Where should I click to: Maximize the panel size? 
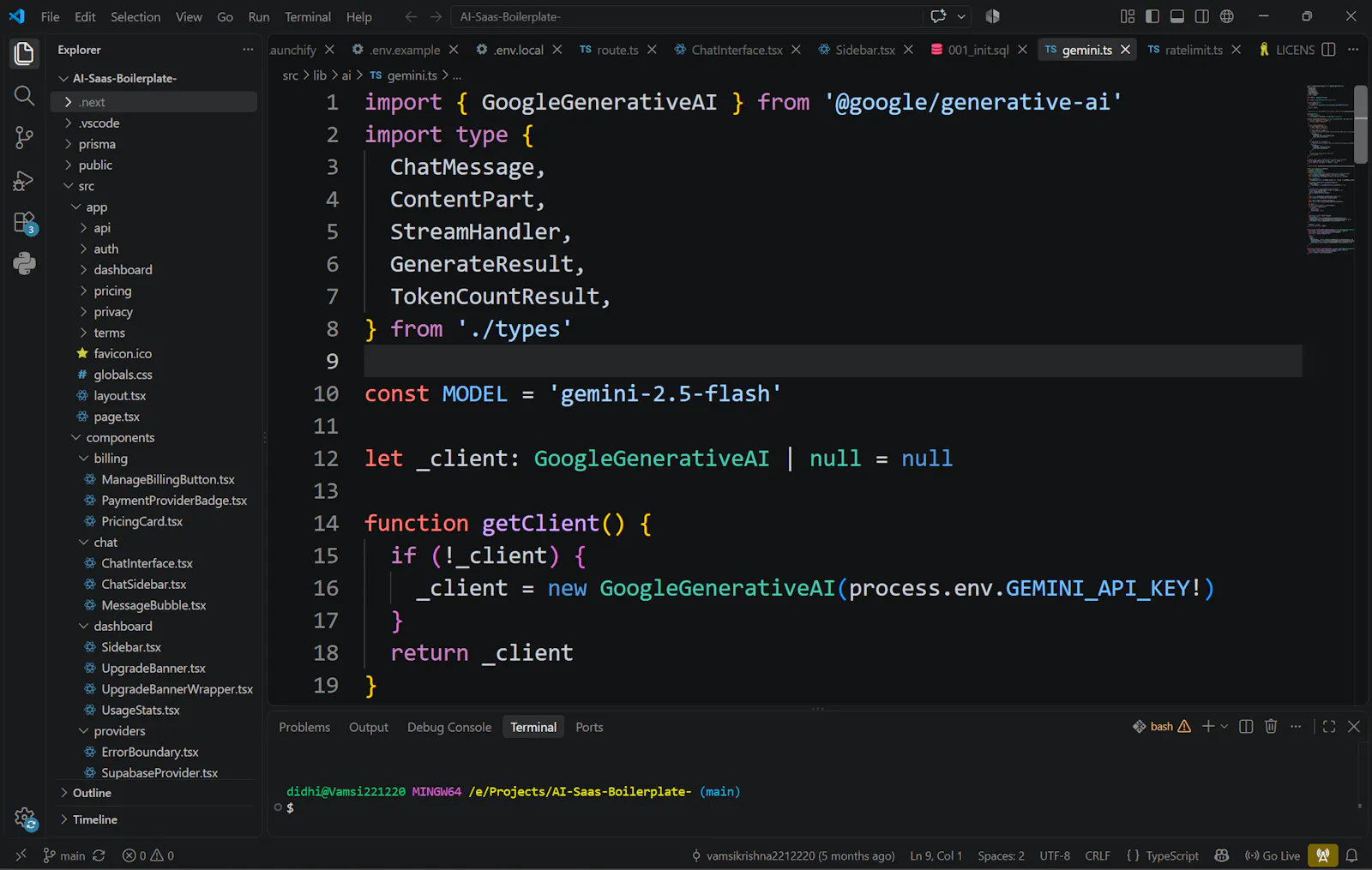click(x=1329, y=726)
